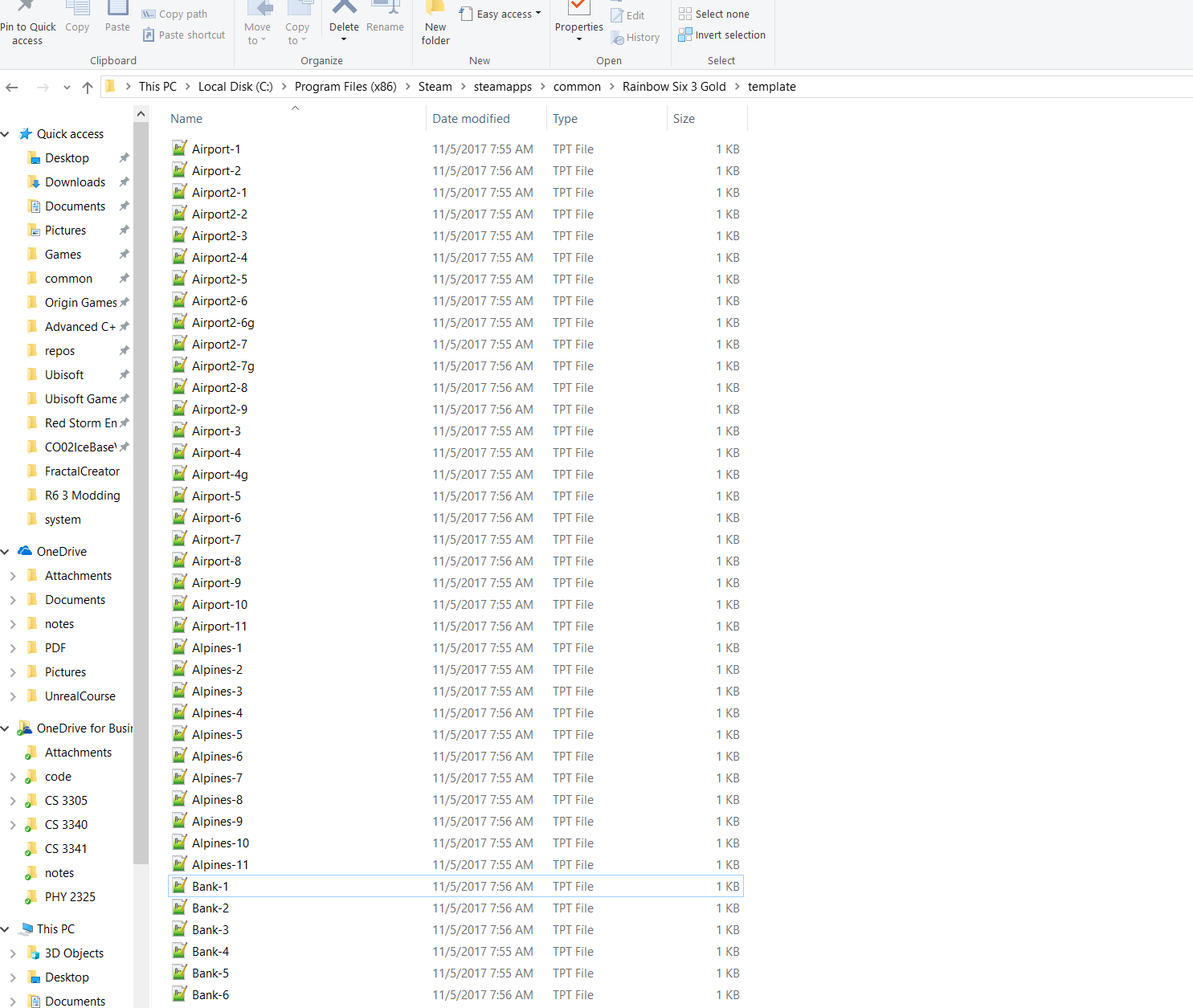This screenshot has width=1193, height=1008.
Task: Select the Airport-10 file name
Action: click(x=219, y=605)
